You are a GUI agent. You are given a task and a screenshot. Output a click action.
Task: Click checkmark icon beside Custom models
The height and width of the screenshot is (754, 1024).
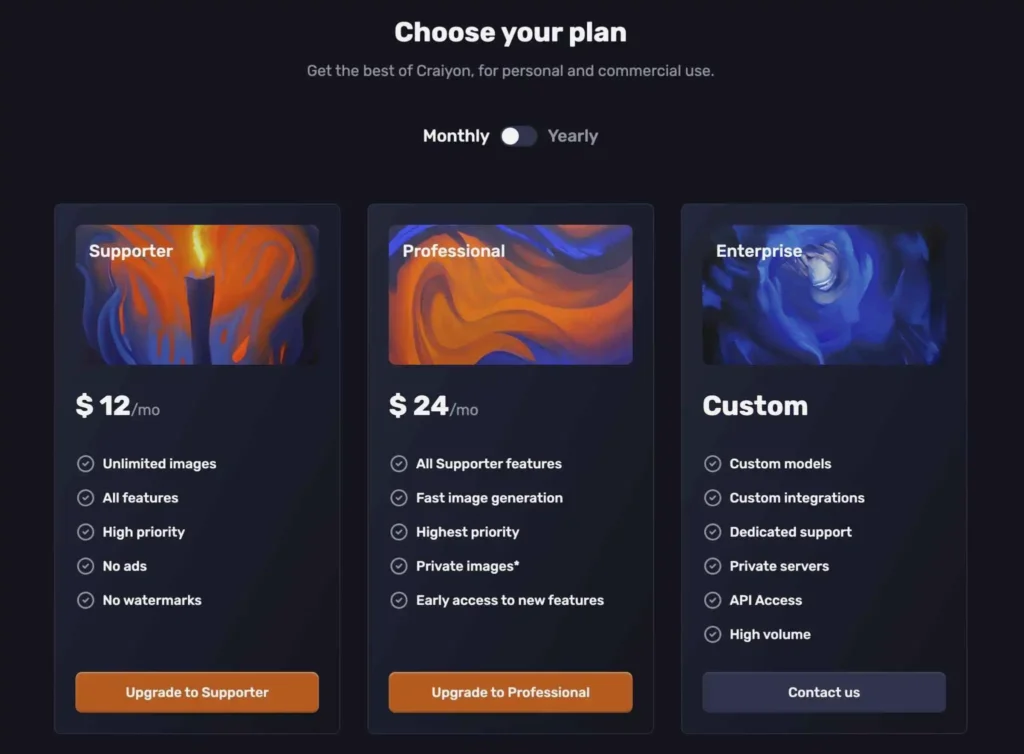(712, 463)
